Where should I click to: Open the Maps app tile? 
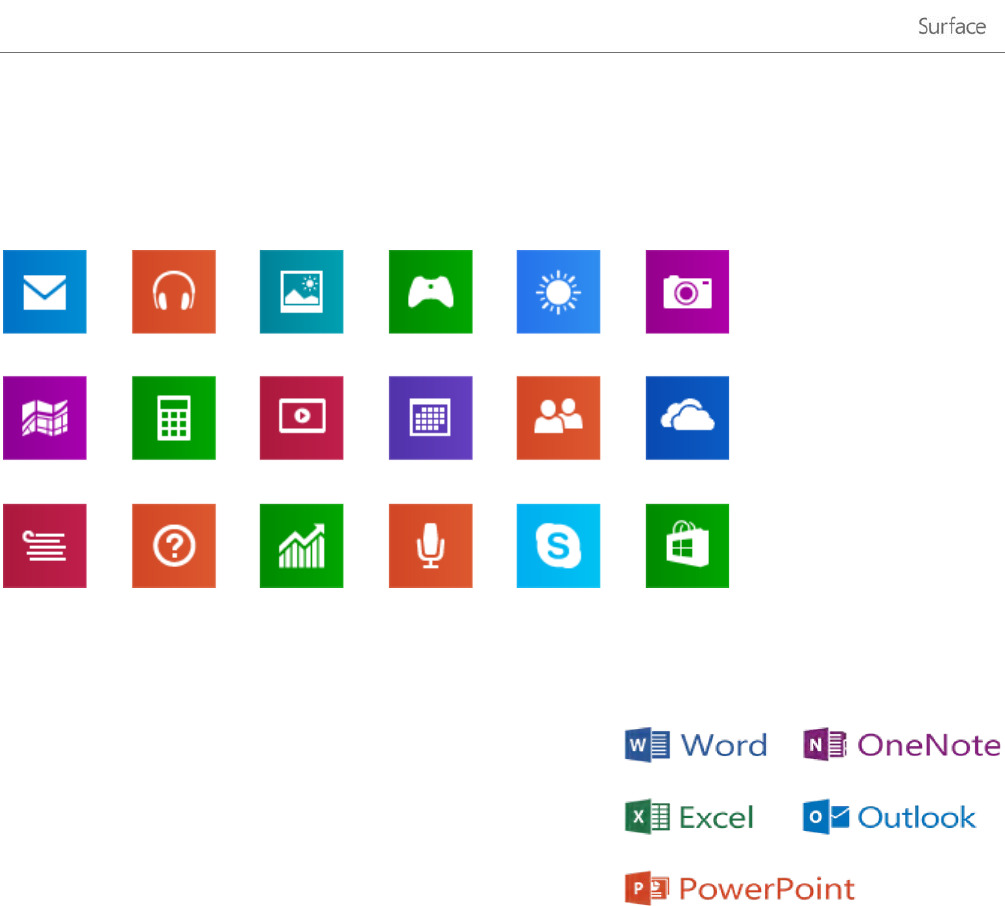tap(45, 418)
